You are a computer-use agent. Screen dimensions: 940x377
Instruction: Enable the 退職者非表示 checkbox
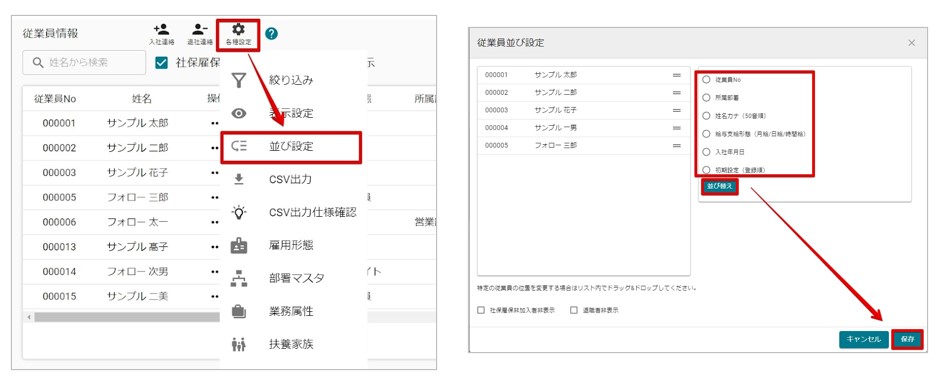coord(574,310)
